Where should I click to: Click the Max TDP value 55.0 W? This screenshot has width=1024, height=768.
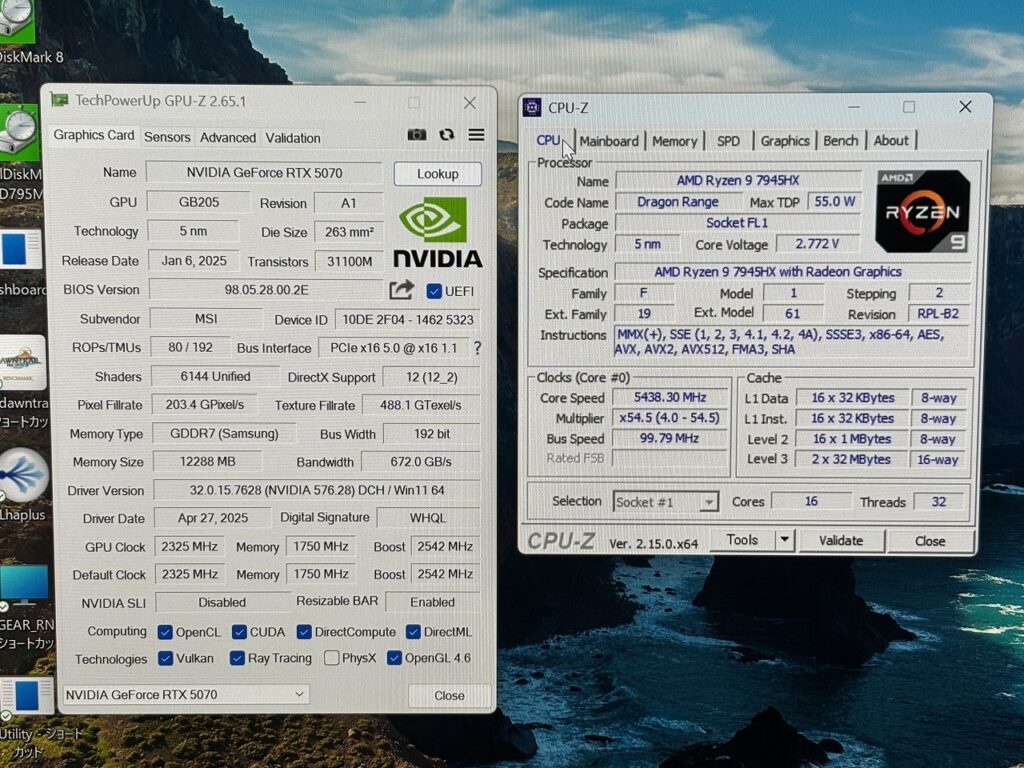click(835, 201)
